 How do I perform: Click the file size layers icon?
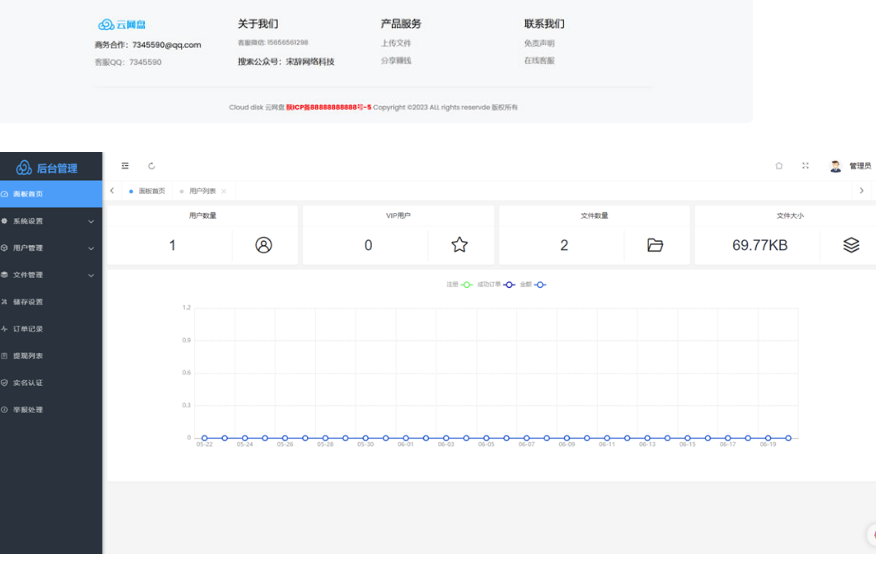pyautogui.click(x=851, y=245)
